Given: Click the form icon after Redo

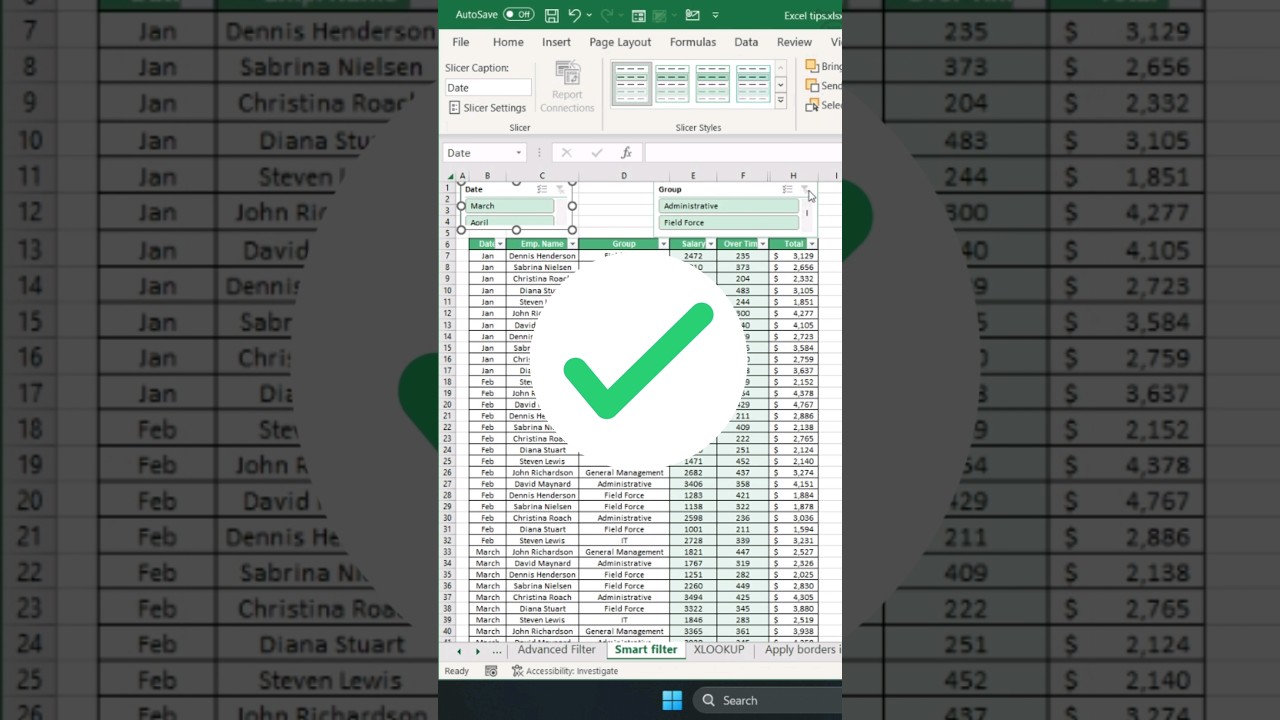Looking at the screenshot, I should [639, 15].
